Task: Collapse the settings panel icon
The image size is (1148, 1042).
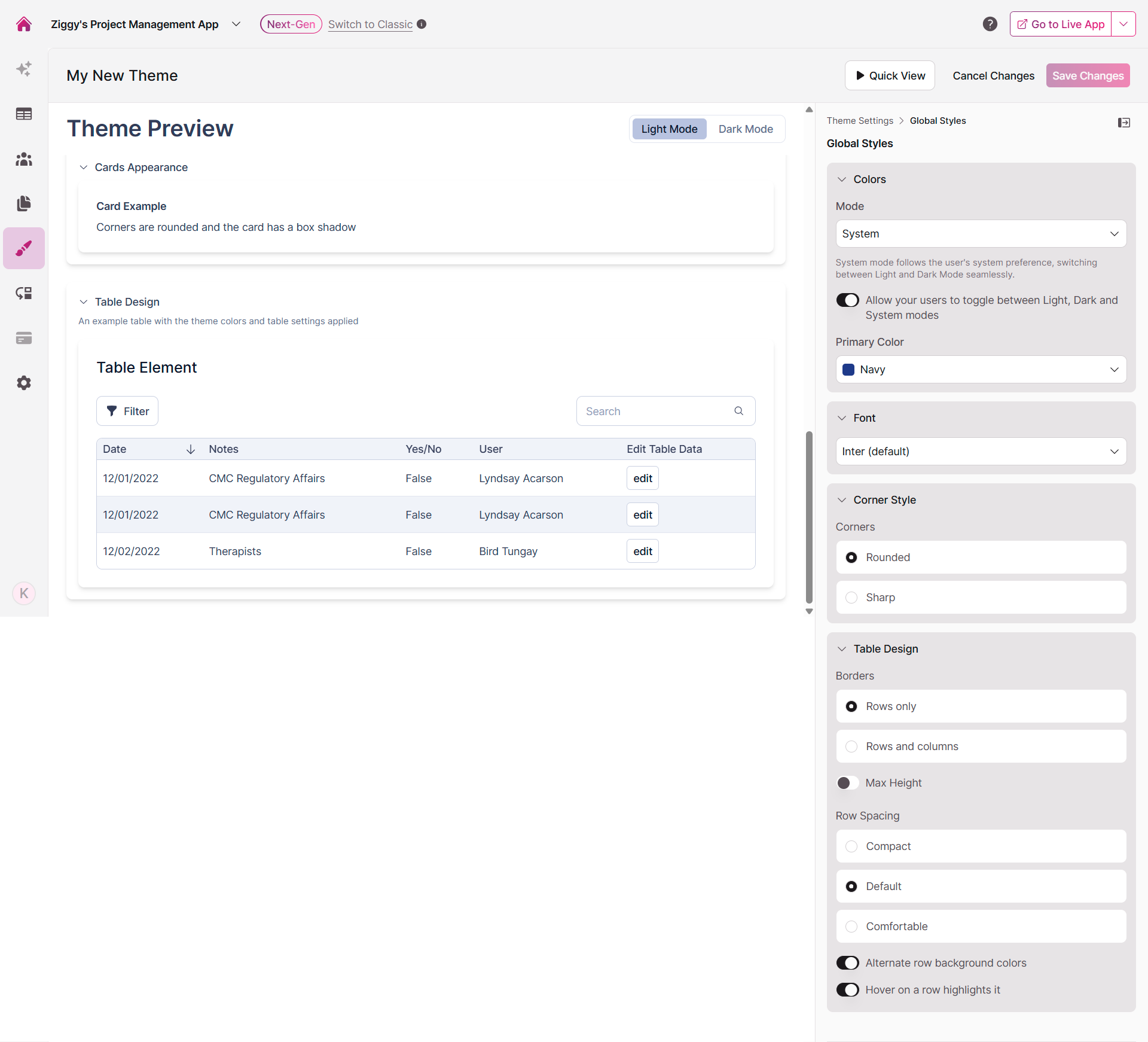Action: pos(1123,123)
